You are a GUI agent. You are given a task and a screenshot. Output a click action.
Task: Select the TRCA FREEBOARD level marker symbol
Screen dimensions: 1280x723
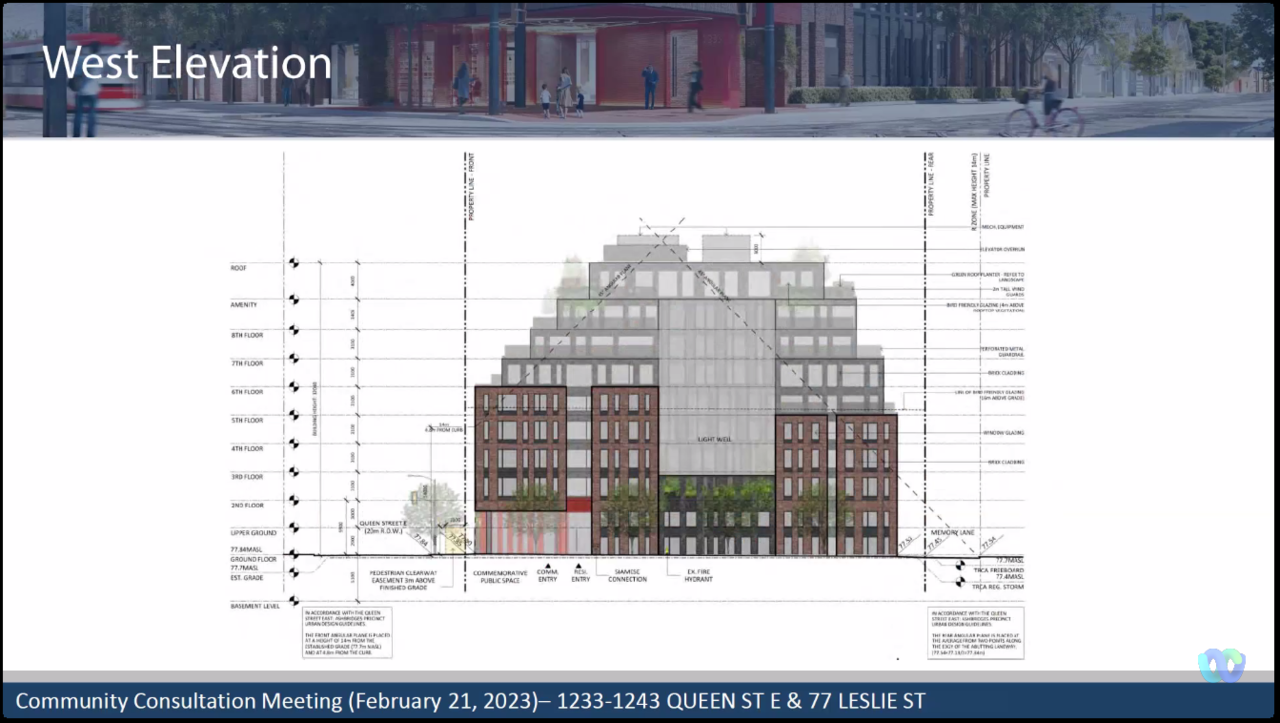click(x=961, y=566)
